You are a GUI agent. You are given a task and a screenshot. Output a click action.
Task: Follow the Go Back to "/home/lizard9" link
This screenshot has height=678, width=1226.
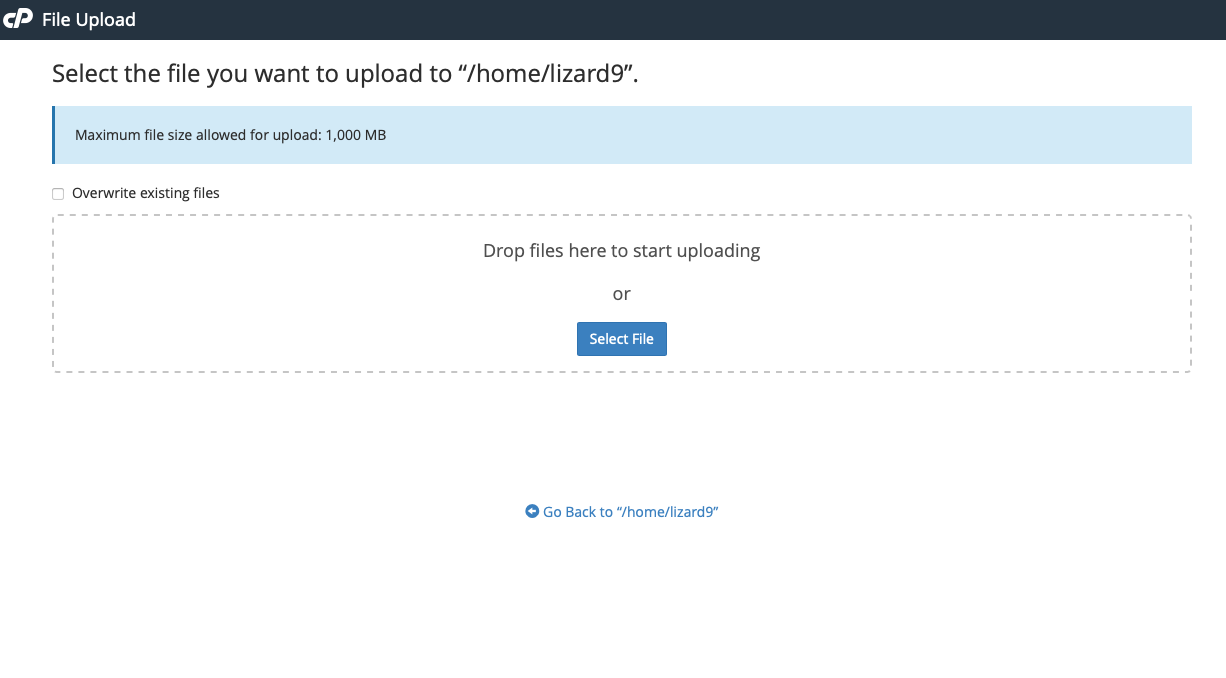point(630,512)
